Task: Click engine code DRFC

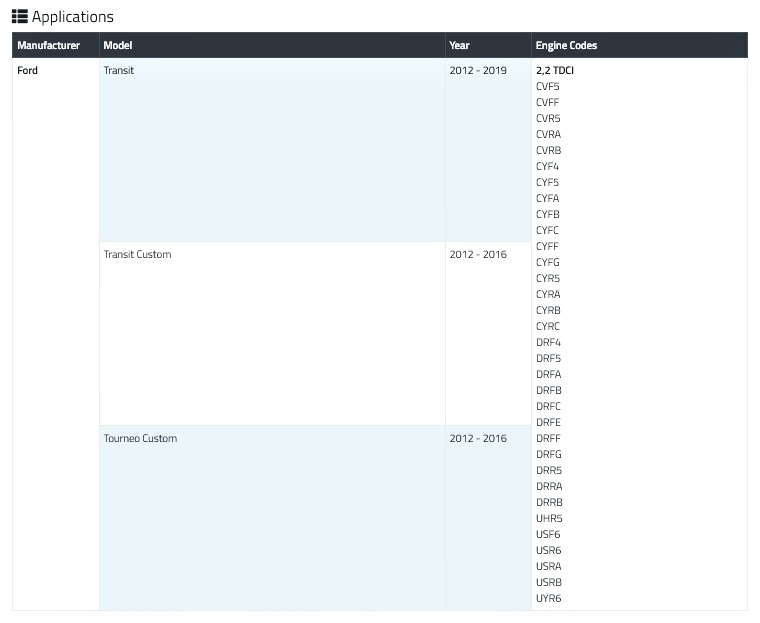Action: pyautogui.click(x=548, y=406)
